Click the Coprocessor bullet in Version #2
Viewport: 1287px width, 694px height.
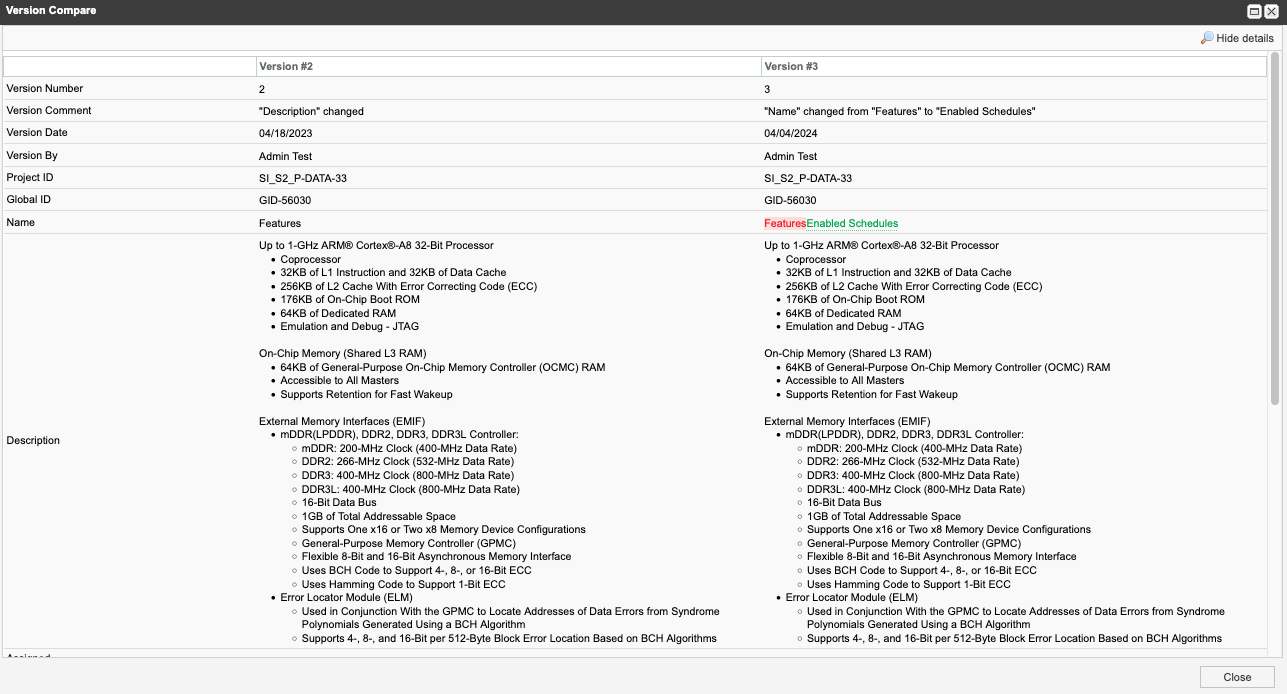click(x=311, y=260)
